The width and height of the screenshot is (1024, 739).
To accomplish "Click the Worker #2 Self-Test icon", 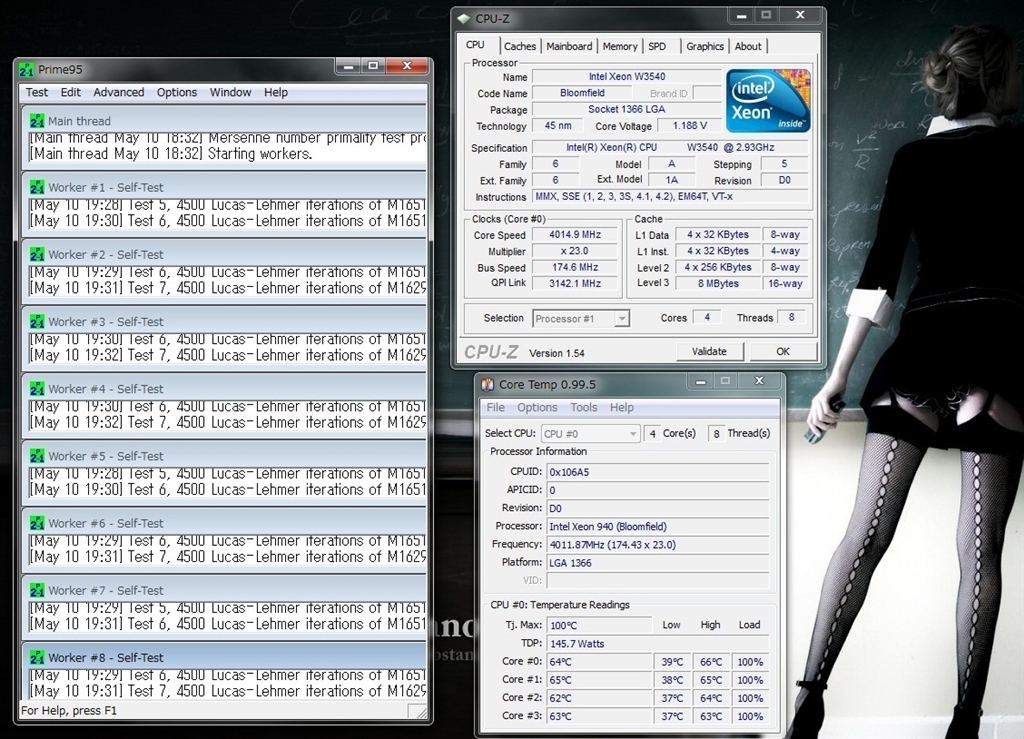I will 37,255.
